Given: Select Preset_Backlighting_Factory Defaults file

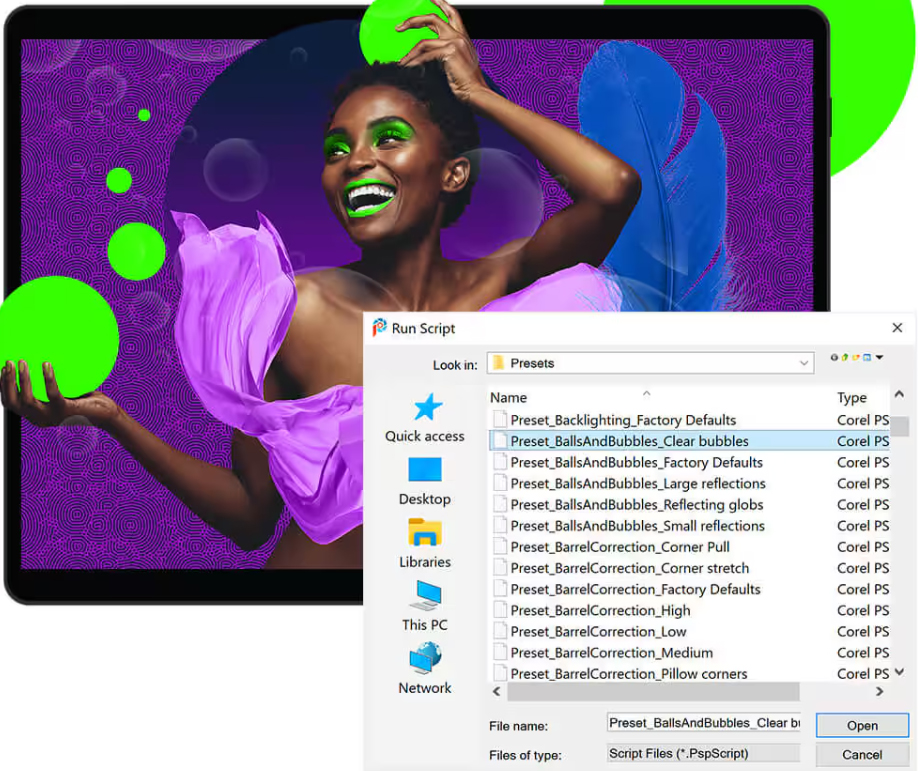Looking at the screenshot, I should (623, 420).
